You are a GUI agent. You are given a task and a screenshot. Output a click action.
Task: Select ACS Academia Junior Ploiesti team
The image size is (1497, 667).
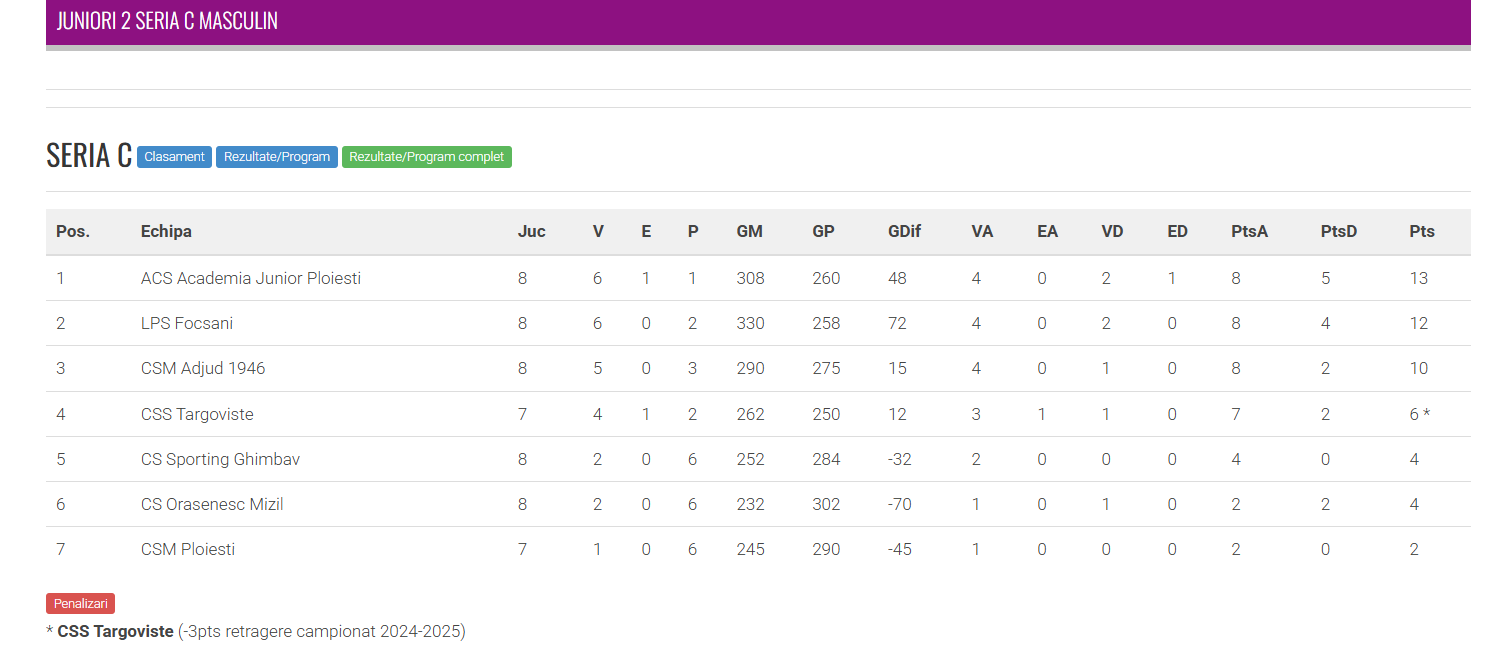250,278
